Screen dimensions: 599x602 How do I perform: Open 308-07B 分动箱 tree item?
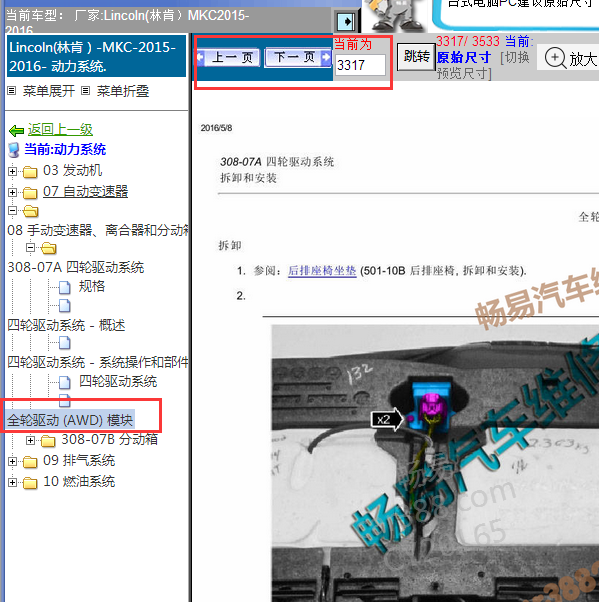109,439
